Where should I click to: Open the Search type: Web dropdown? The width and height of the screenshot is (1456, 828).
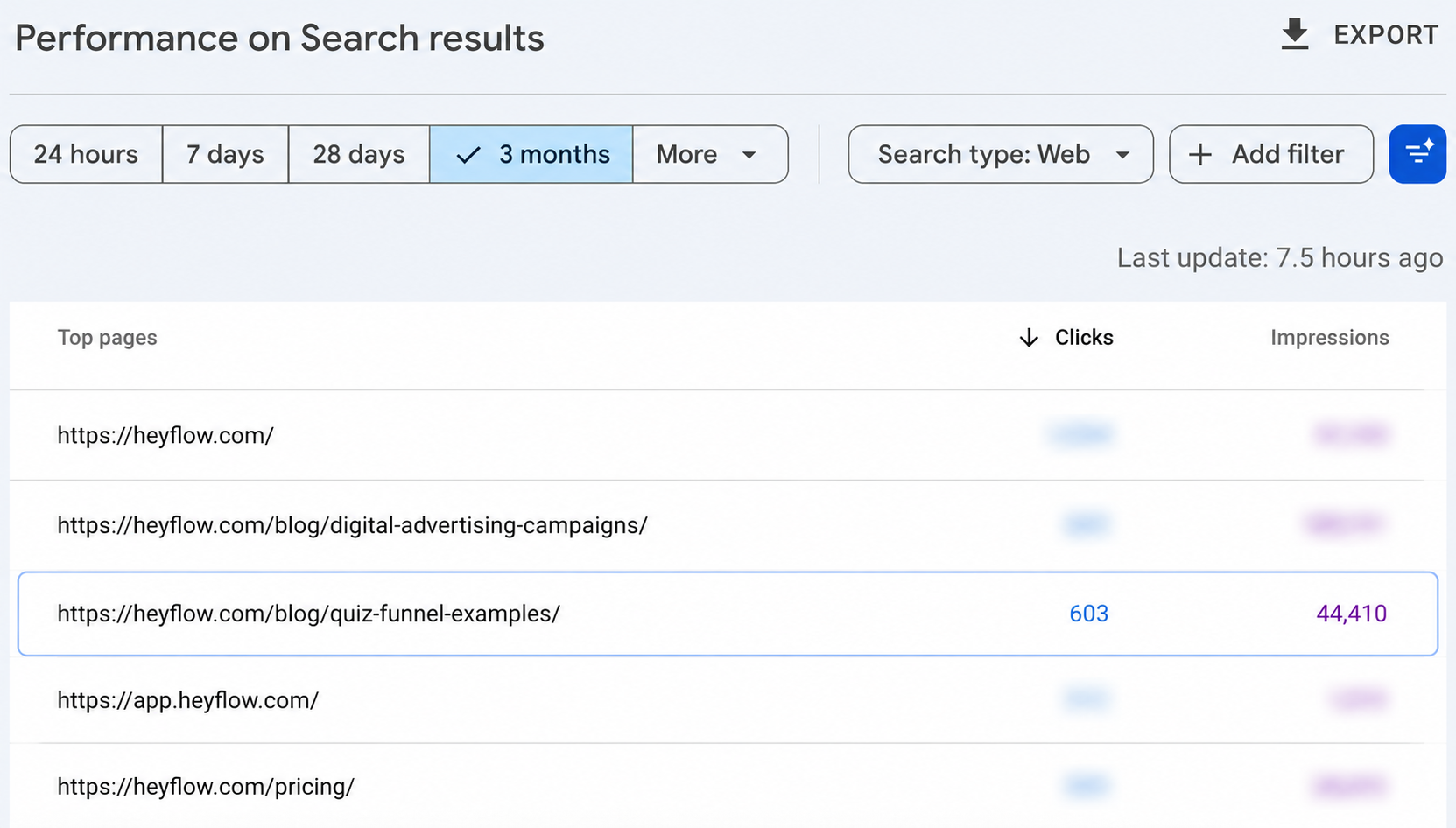coord(1001,154)
